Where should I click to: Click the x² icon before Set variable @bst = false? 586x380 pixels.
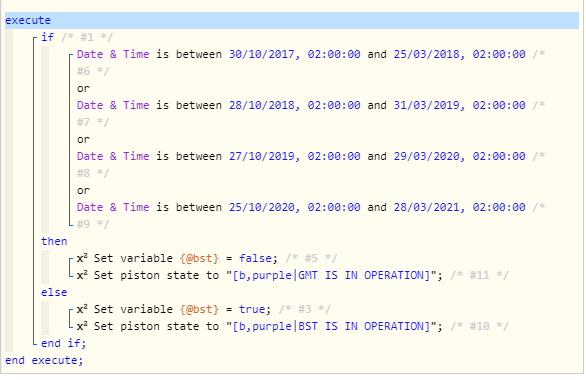(x=82, y=258)
